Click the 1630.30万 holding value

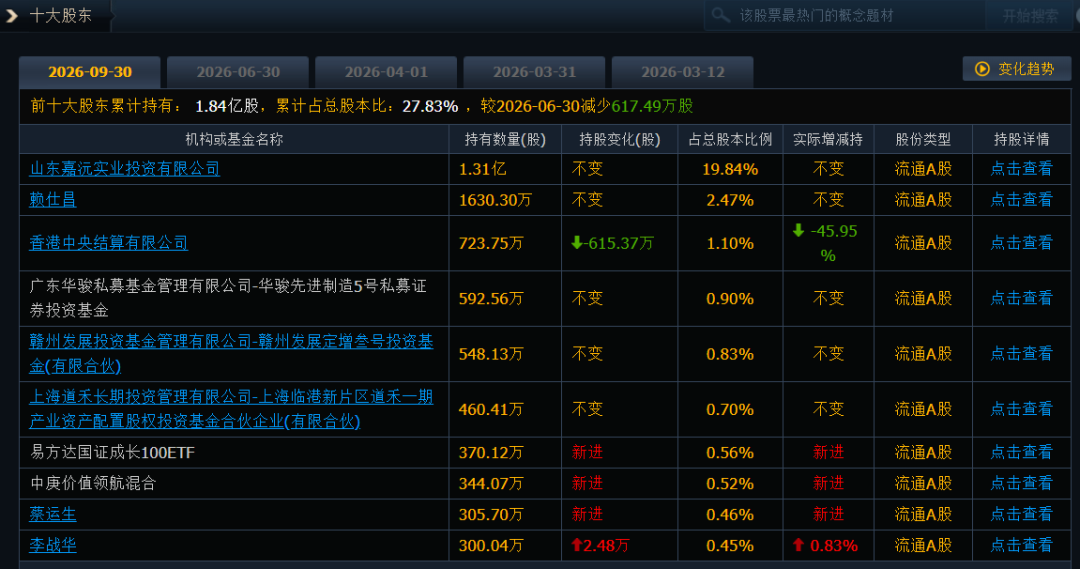[x=495, y=200]
